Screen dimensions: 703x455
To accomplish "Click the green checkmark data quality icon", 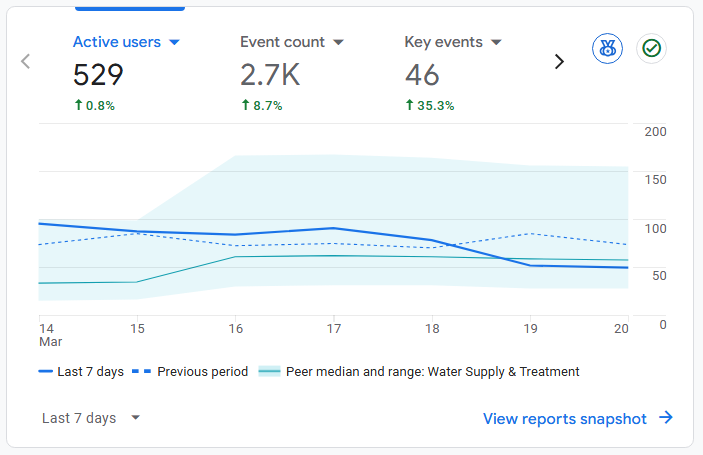I will (651, 48).
